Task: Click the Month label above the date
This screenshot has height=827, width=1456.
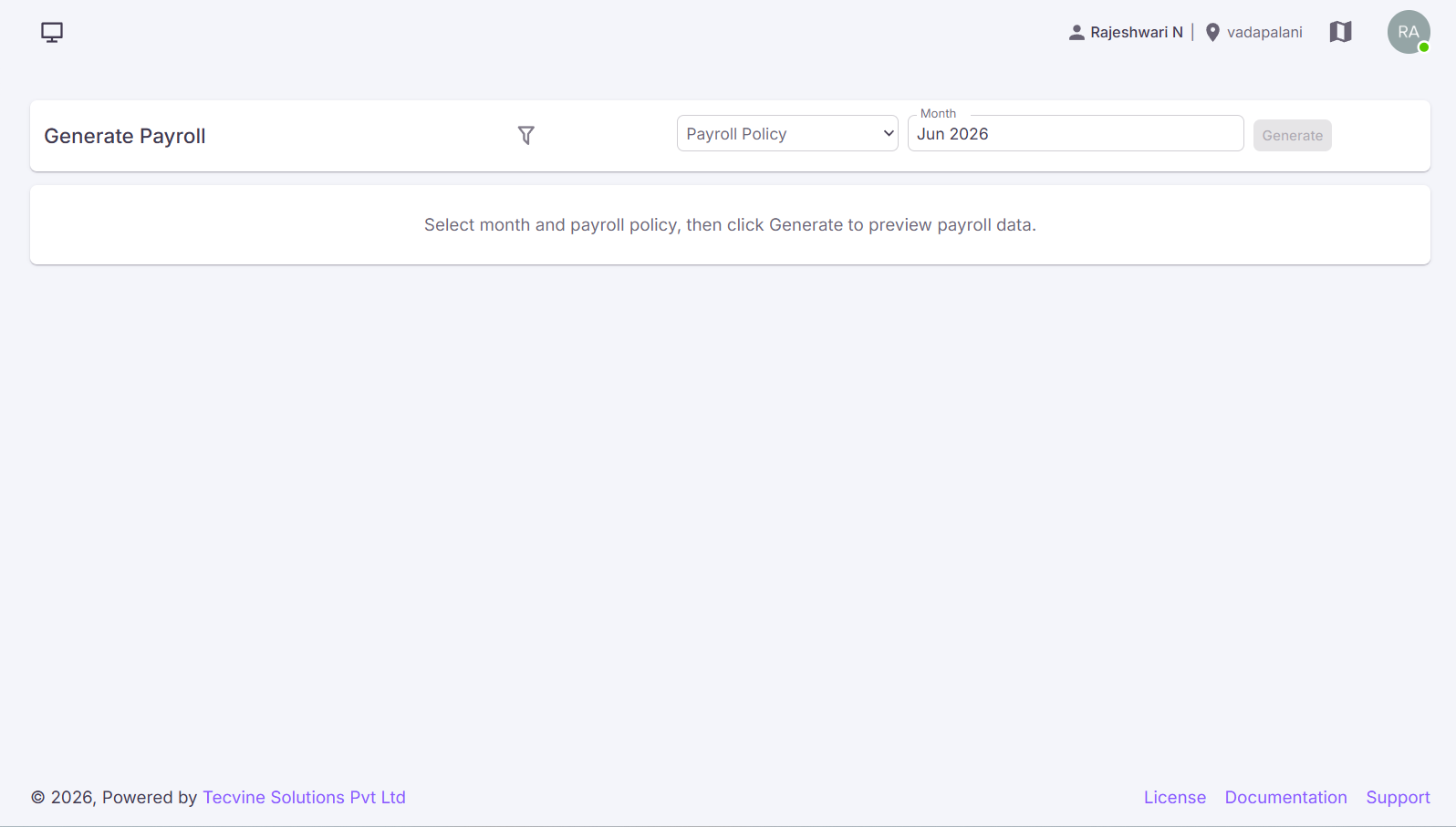Action: coord(938,113)
